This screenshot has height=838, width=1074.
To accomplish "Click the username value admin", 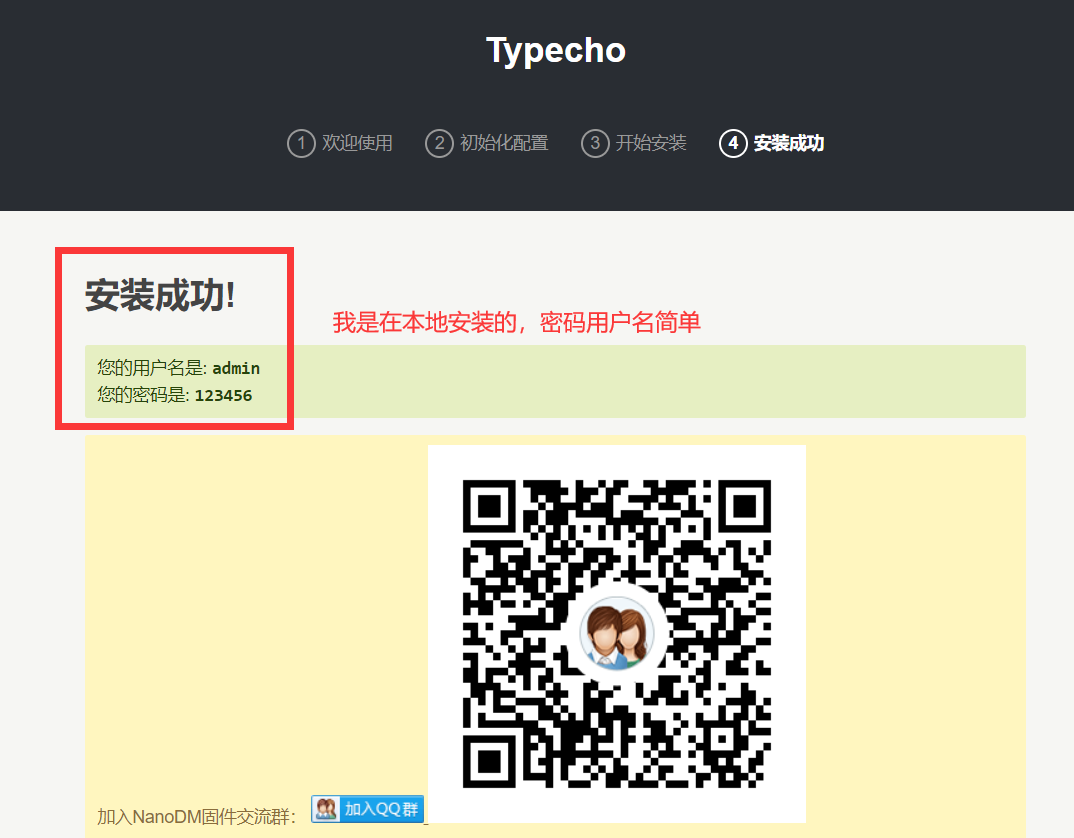I will (x=236, y=369).
